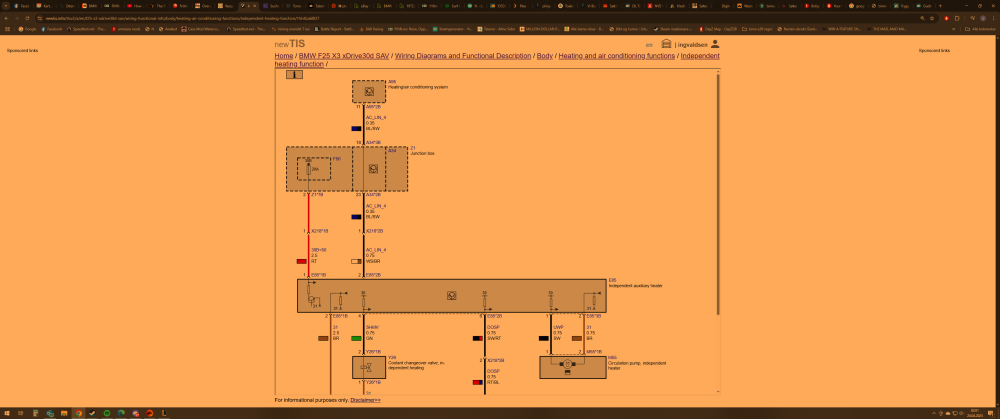Click the ingvaldsen username text
The height and width of the screenshot is (419, 1000).
[x=692, y=45]
